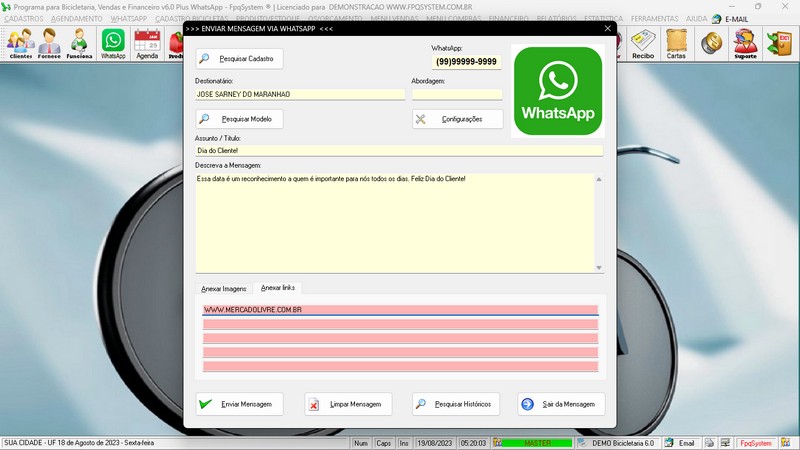Open the ESTATISTICA menu
Viewport: 800px width, 450px height.
[604, 19]
